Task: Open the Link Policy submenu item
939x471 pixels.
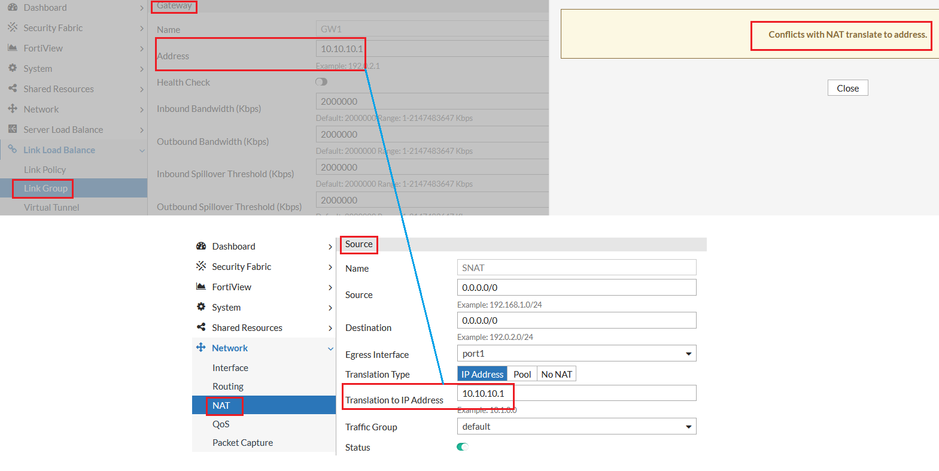Action: click(x=74, y=169)
